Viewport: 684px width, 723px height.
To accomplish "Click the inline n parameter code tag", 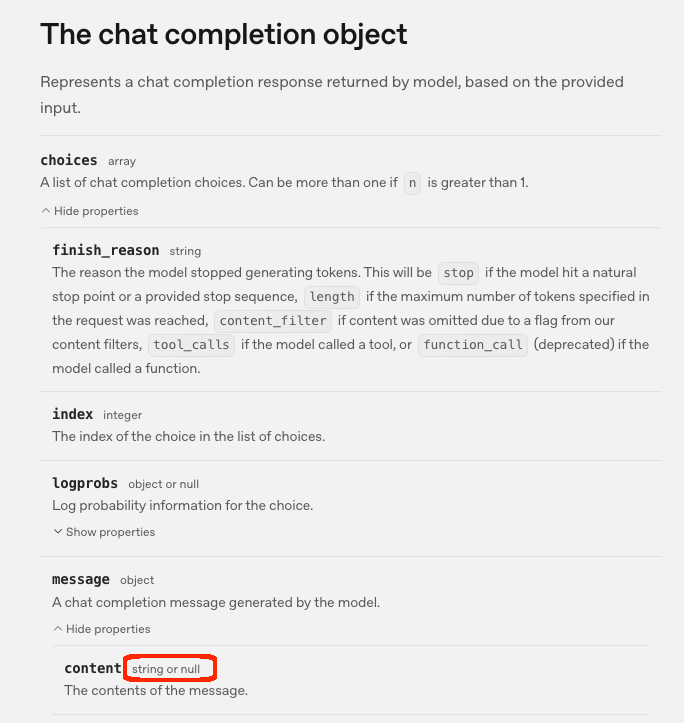I will click(412, 183).
